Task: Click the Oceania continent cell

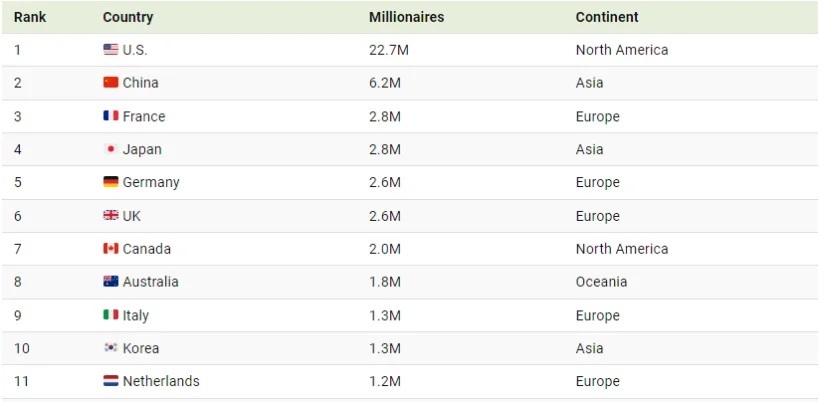Action: (x=602, y=281)
